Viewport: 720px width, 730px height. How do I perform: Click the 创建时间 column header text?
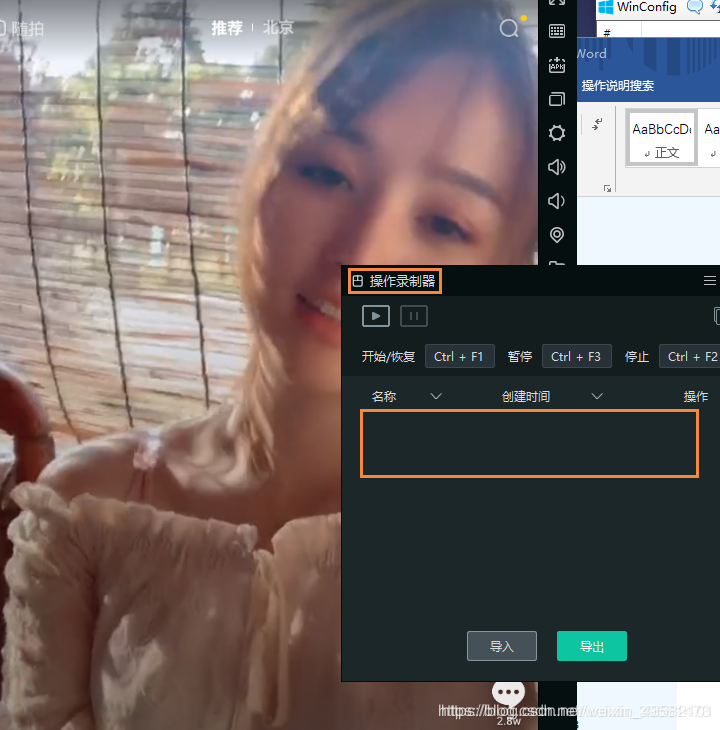coord(526,396)
